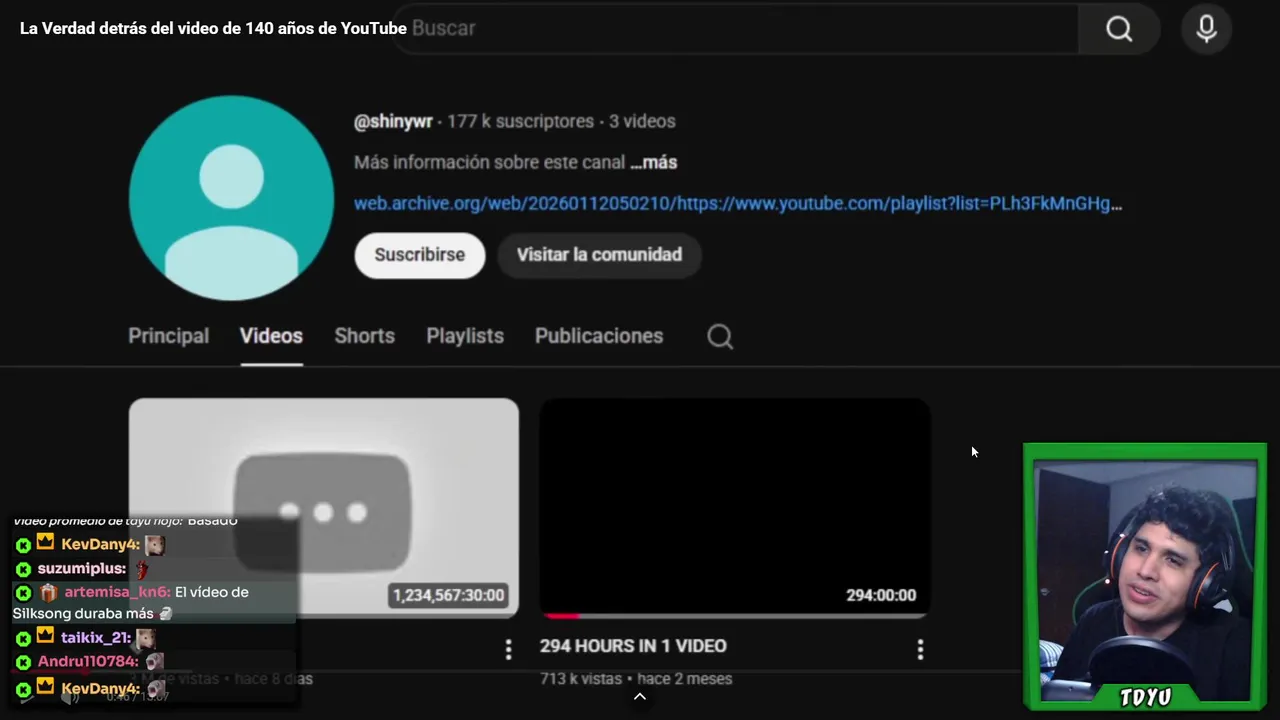Click the magnifier search button
This screenshot has width=1280, height=720.
point(1119,29)
